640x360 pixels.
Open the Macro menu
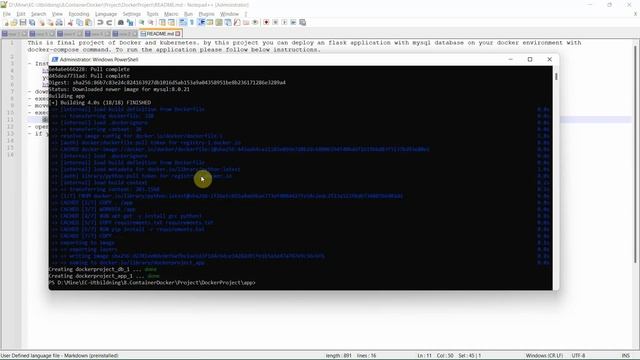[171, 14]
